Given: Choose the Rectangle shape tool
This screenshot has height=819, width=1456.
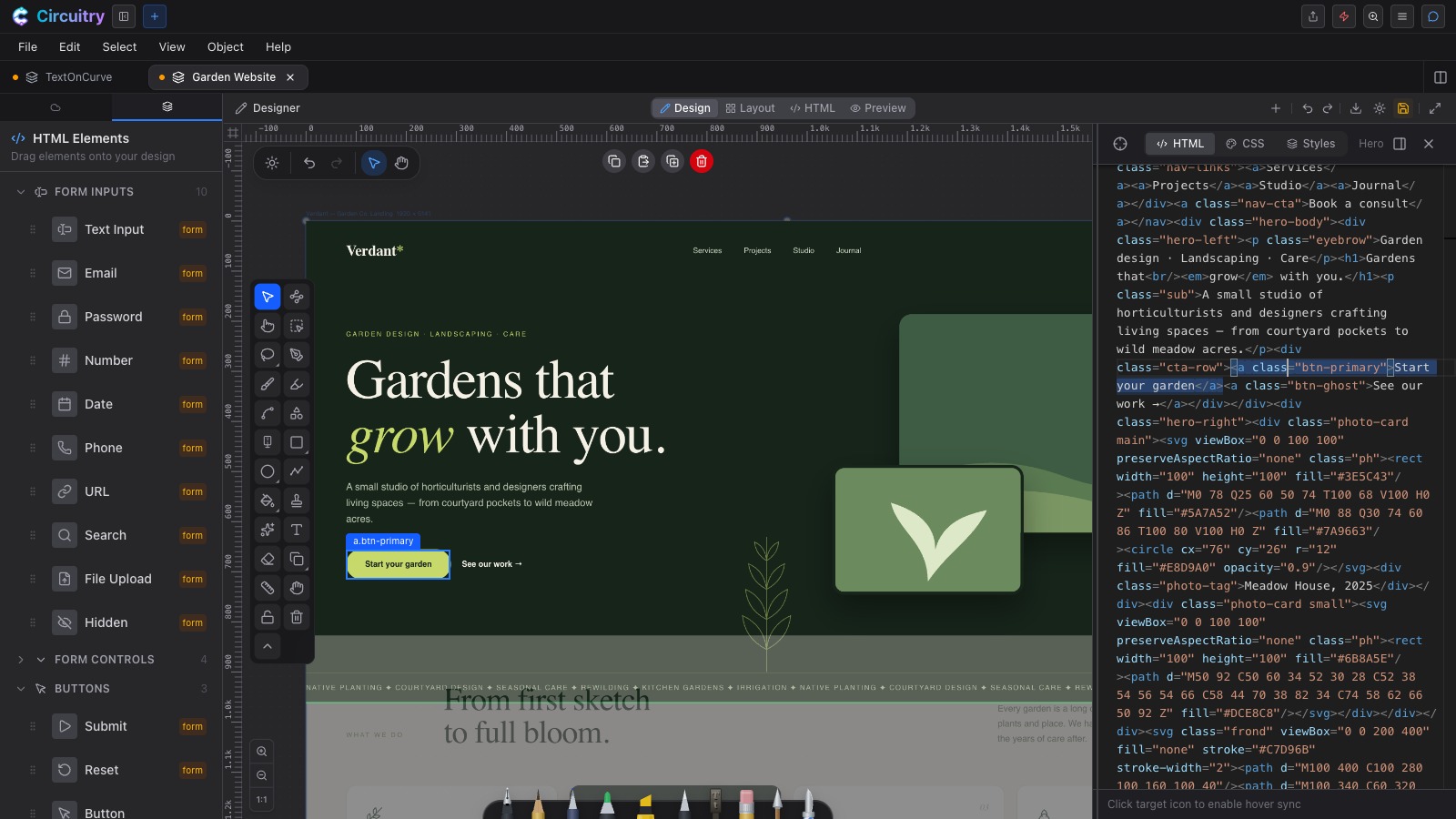Looking at the screenshot, I should click(x=297, y=442).
